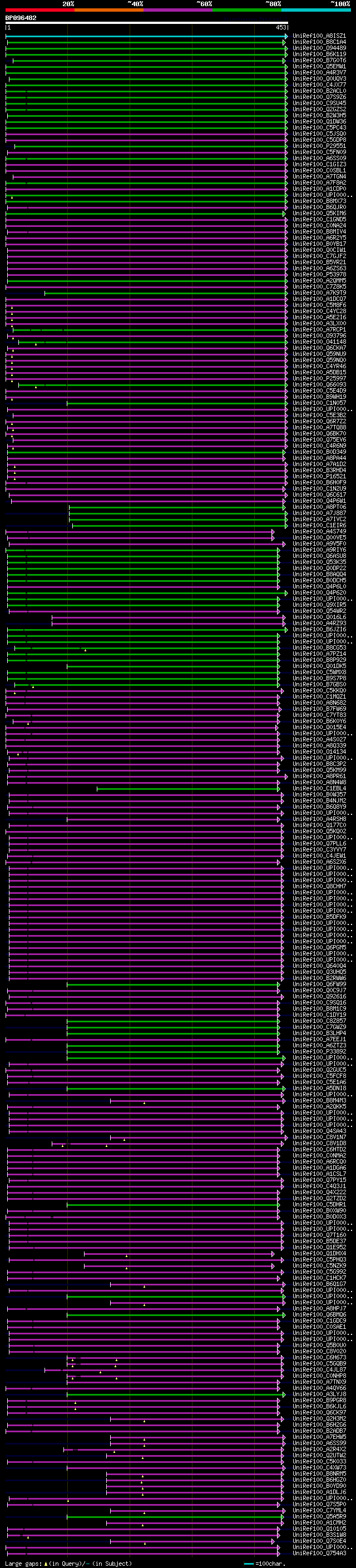This screenshot has height=1568, width=356.
Task: Click UniRef100_B2ACL0 label
Action: 319,91
